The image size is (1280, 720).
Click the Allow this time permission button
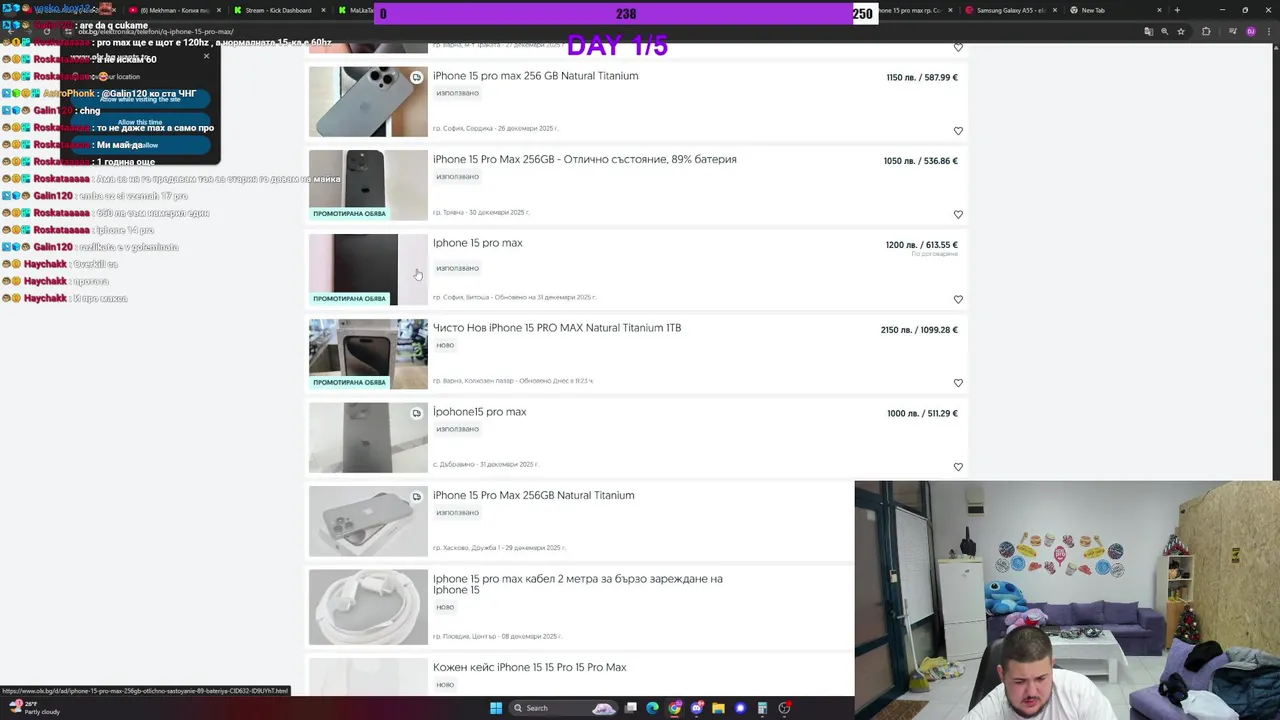coord(140,122)
